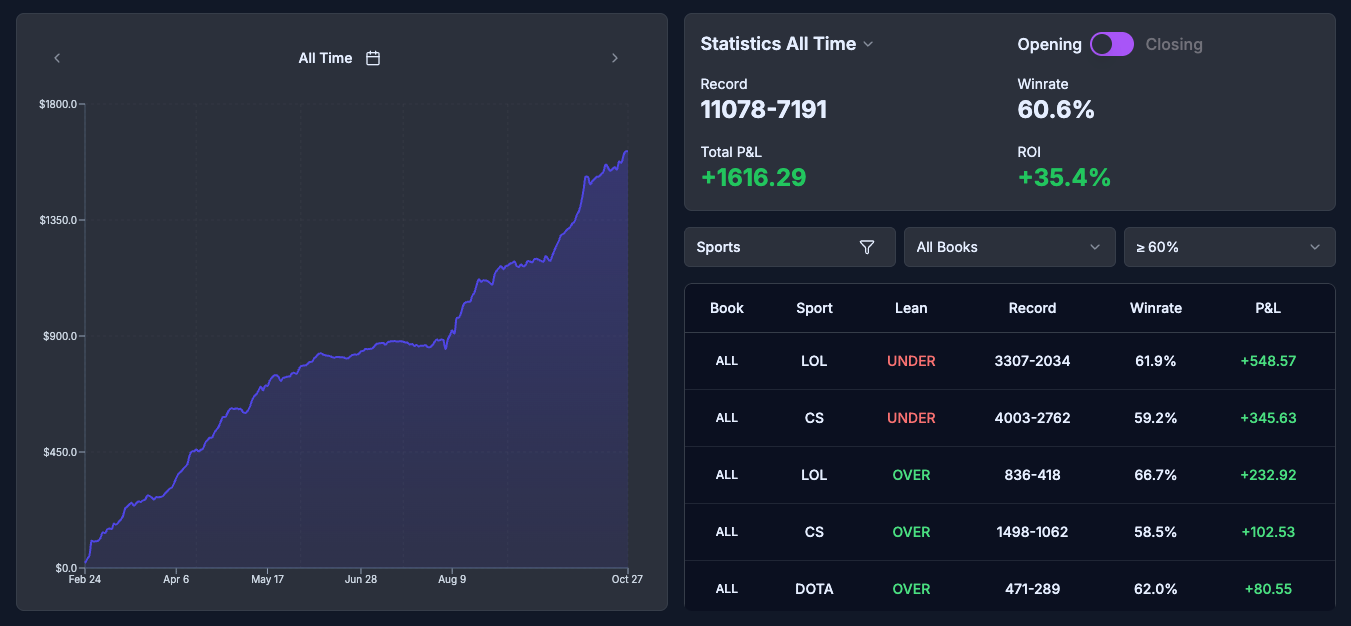Screen dimensions: 1351x626
Task: Click the 62.0% winrate cell
Action: 1156,589
